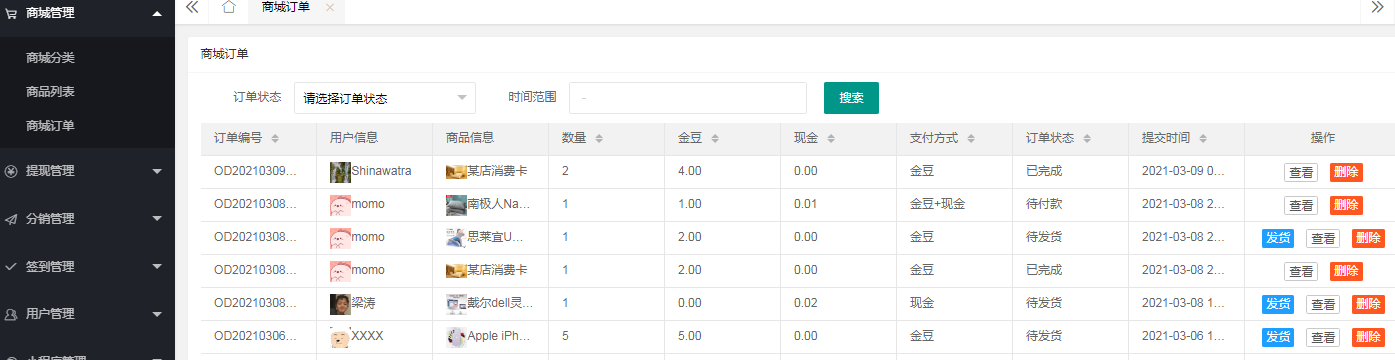Collapse the 商城管理 menu section
The width and height of the screenshot is (1395, 360).
pos(157,13)
